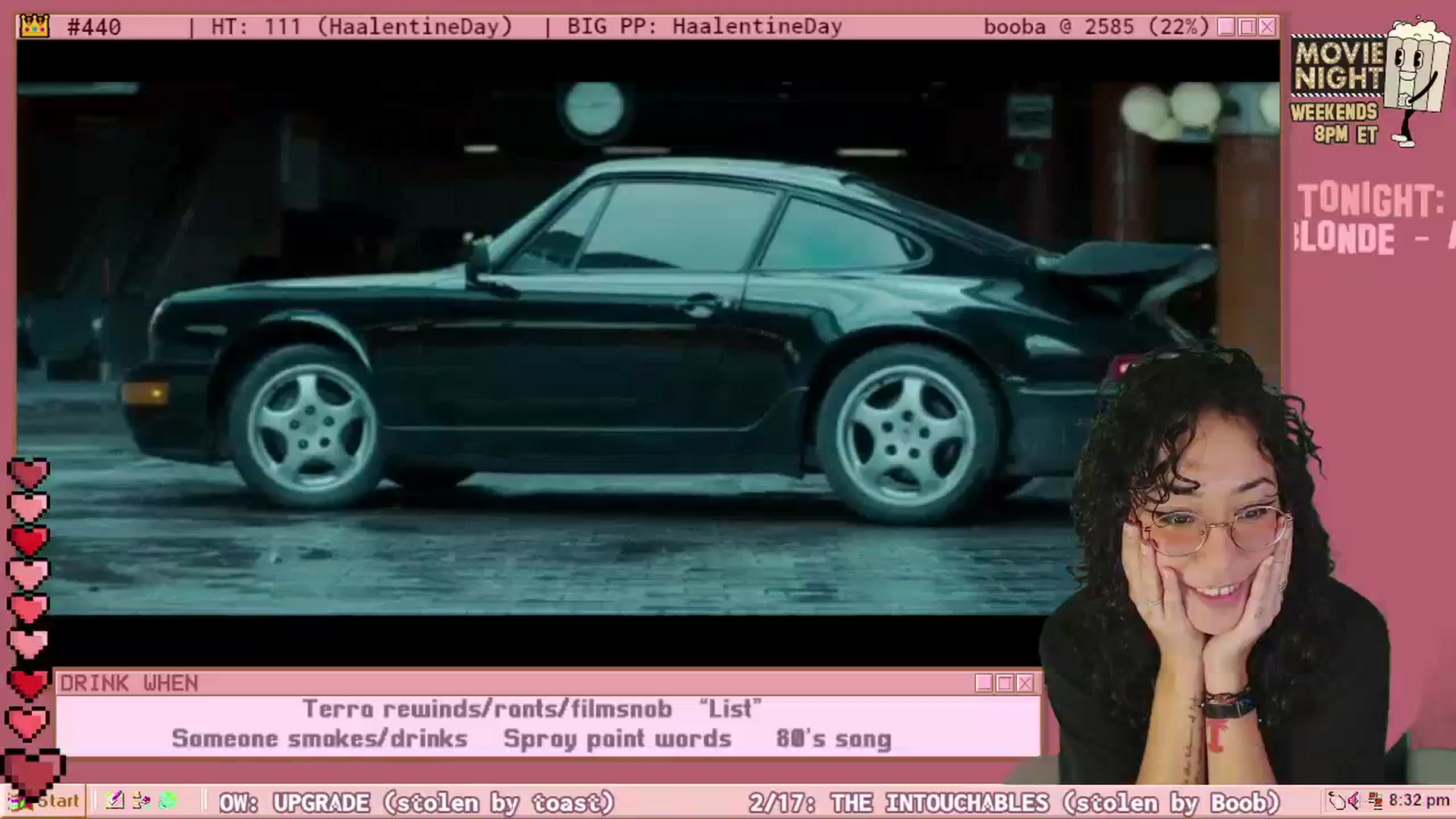Click the speaker volume tray icon
1456x819 pixels.
click(1355, 801)
